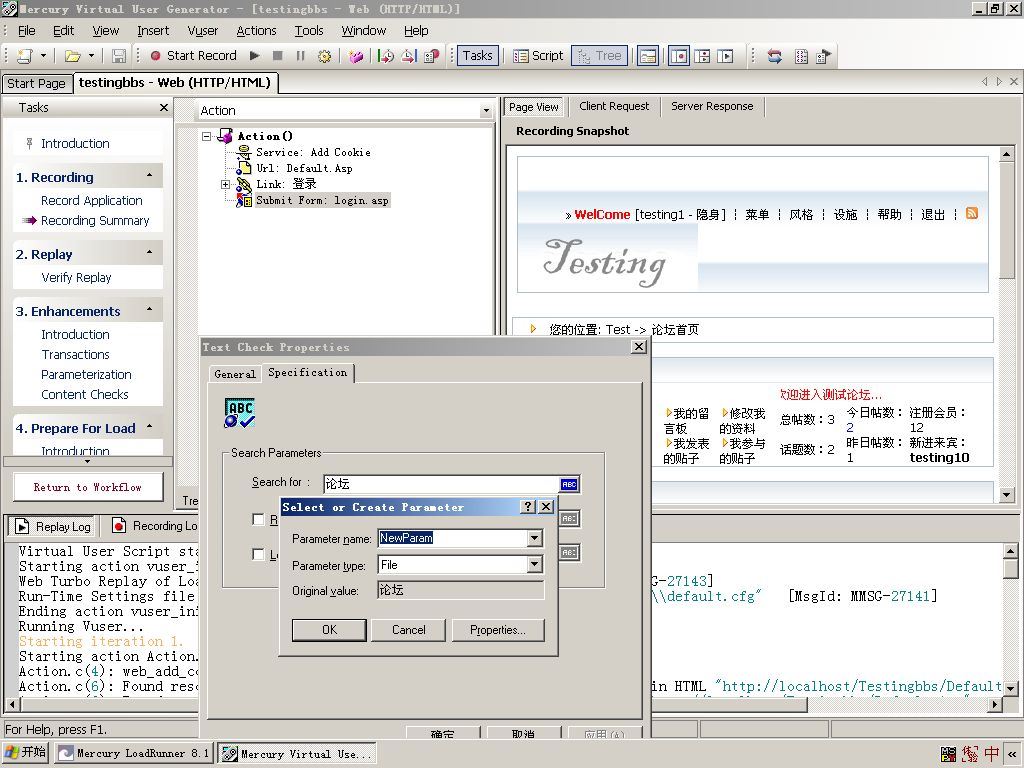Click the last snapshot view toolbar icon
Image resolution: width=1024 pixels, height=768 pixels.
click(x=725, y=56)
